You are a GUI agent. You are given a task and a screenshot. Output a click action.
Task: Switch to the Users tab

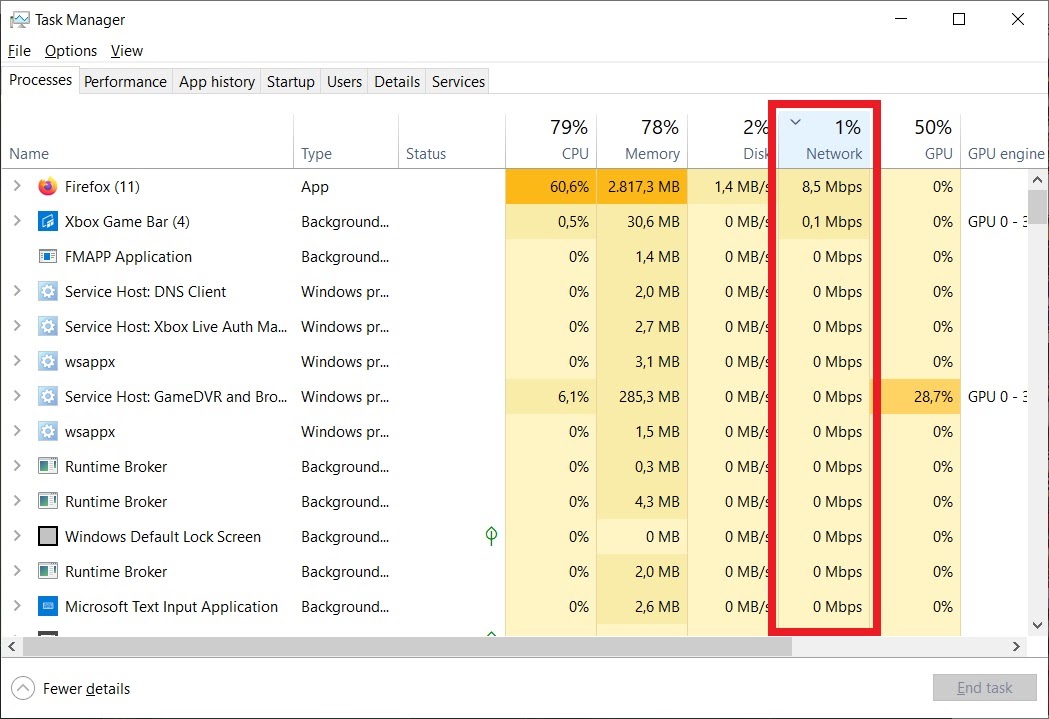tap(345, 82)
